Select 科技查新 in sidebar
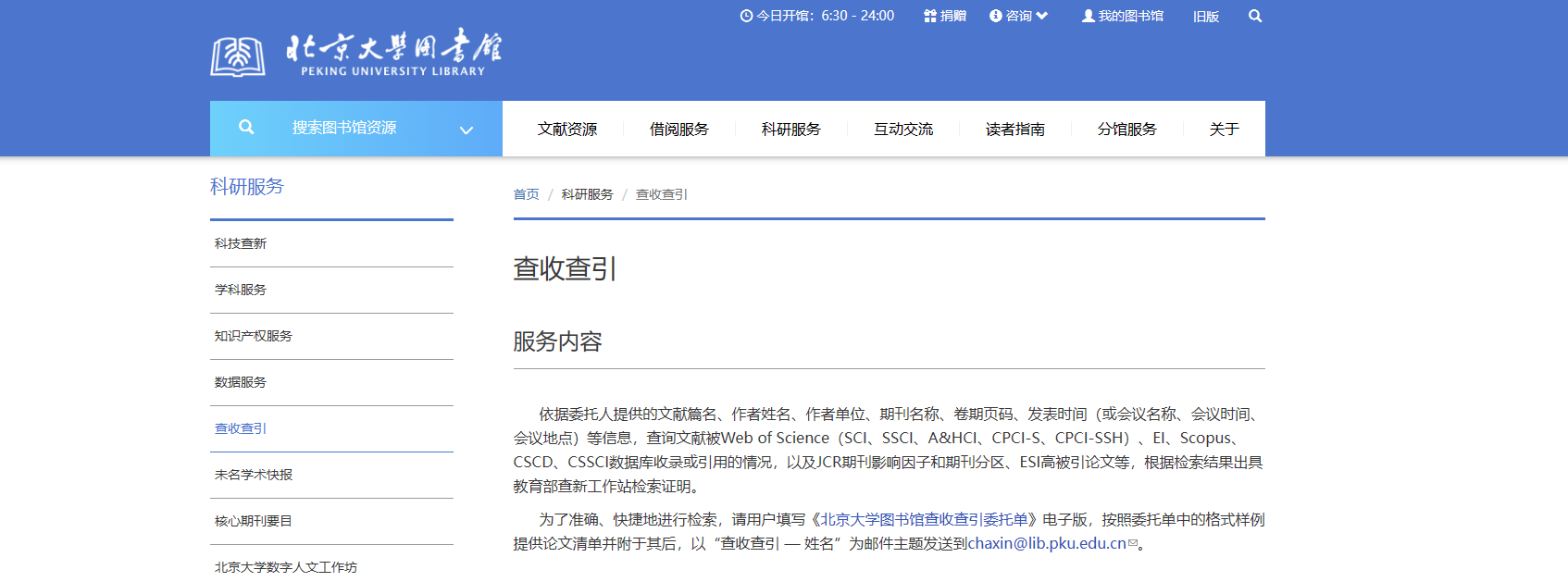Screen dimensions: 1568x582 point(331,244)
